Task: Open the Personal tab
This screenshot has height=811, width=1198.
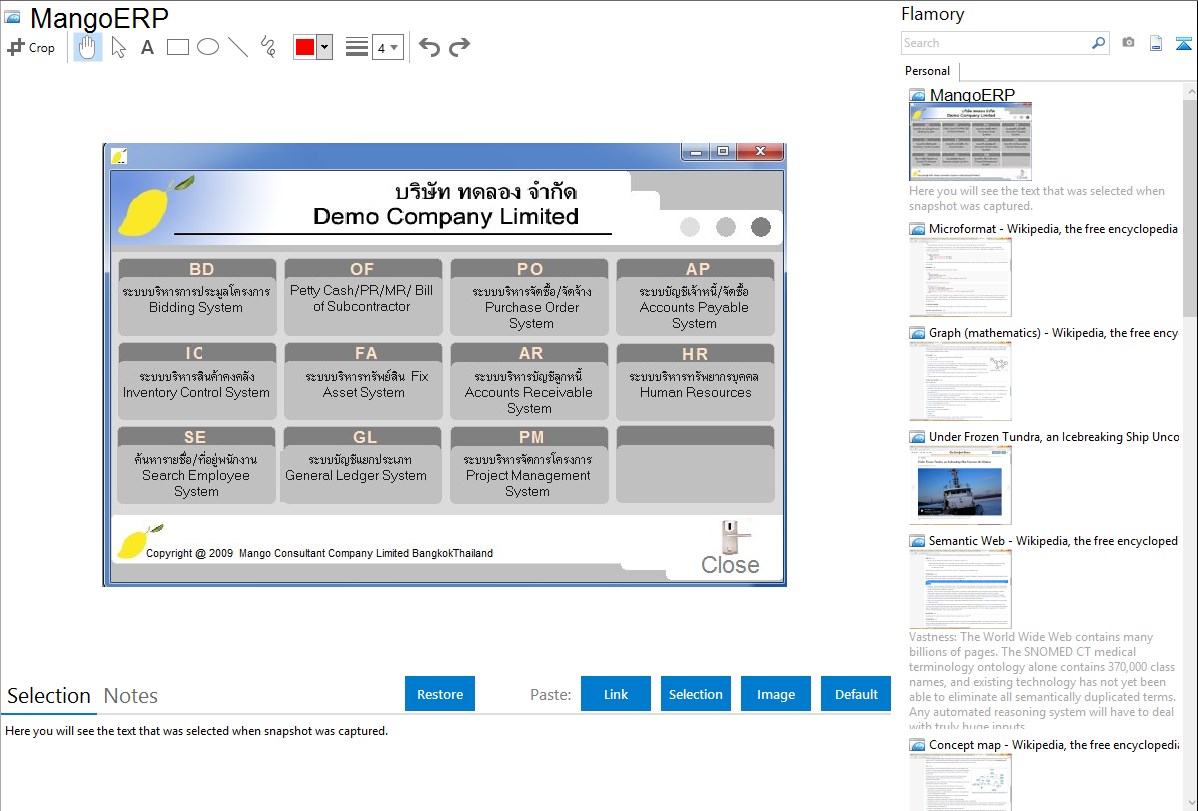Action: click(x=928, y=71)
